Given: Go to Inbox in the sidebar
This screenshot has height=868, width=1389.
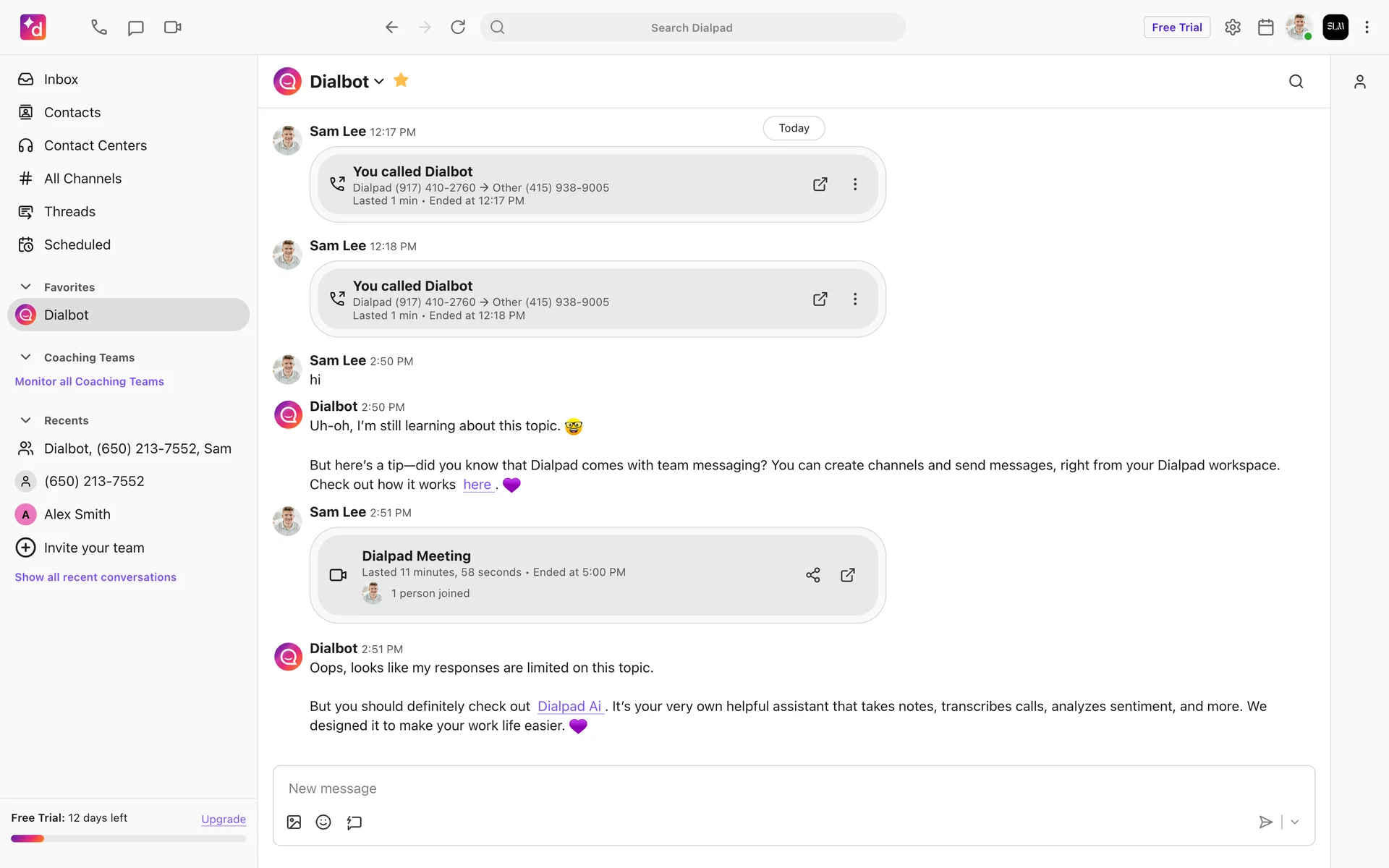Looking at the screenshot, I should pos(61,80).
